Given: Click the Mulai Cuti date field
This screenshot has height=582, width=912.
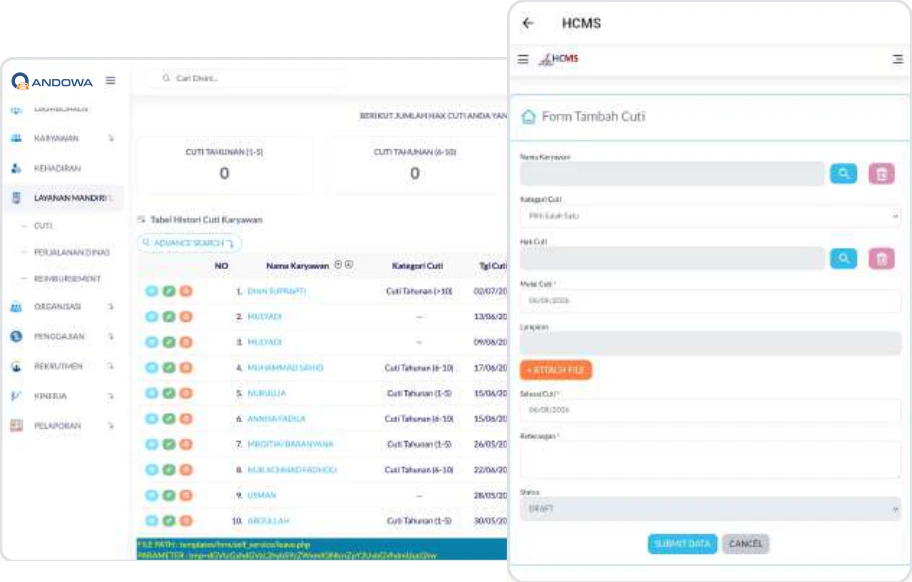Looking at the screenshot, I should pos(710,301).
